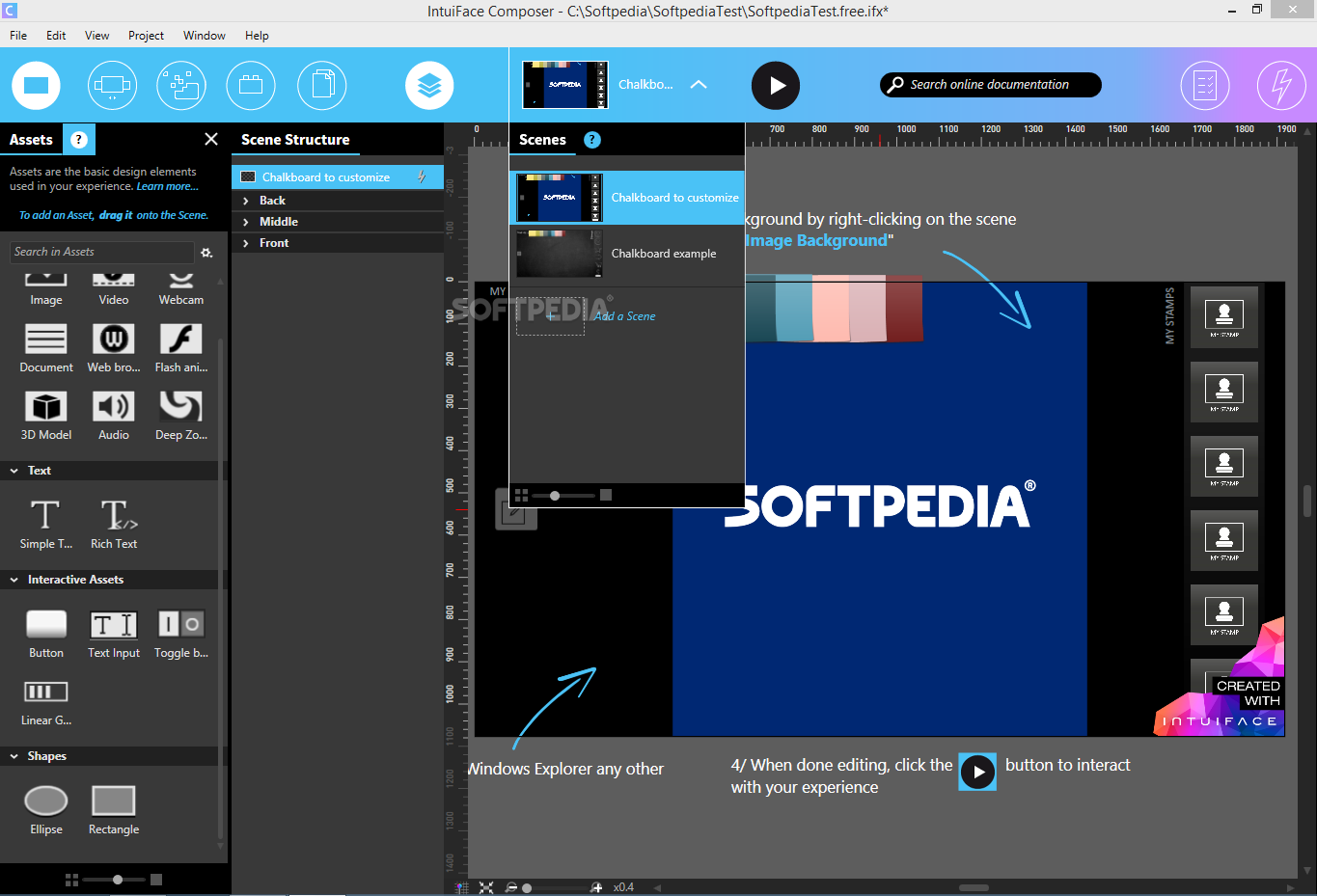The height and width of the screenshot is (896, 1317).
Task: Select the Document asset
Action: pos(46,348)
